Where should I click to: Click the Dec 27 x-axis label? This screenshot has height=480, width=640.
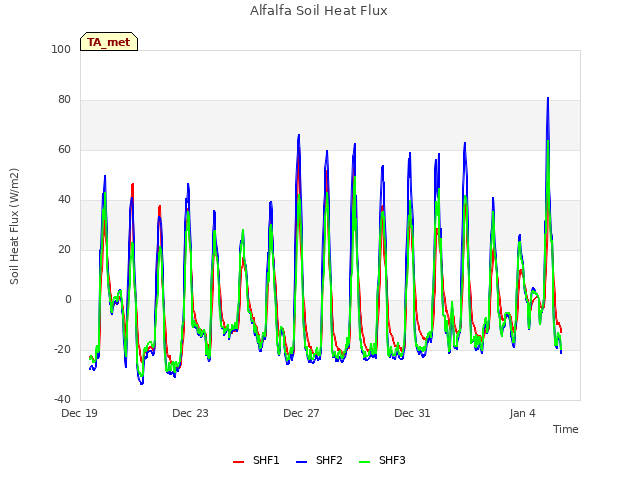[301, 413]
